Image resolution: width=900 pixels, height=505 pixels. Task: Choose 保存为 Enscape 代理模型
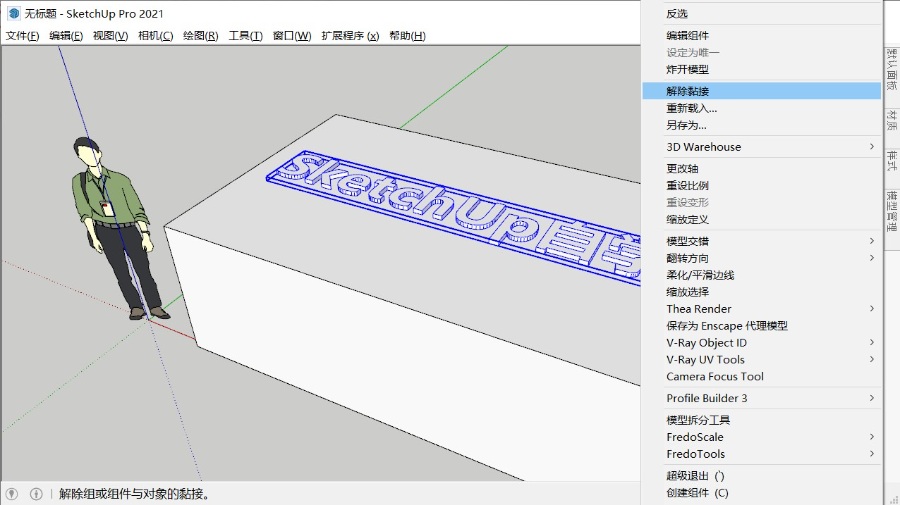[x=762, y=326]
